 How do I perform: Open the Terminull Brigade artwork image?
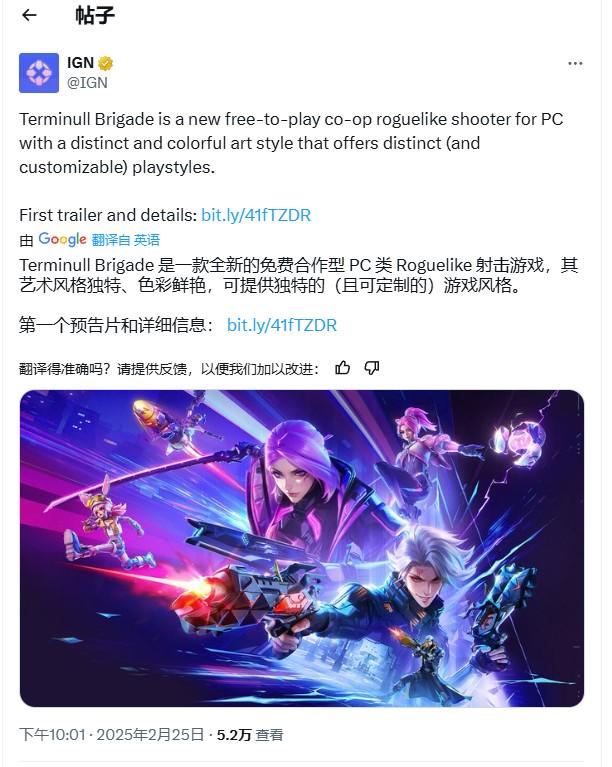click(x=302, y=548)
